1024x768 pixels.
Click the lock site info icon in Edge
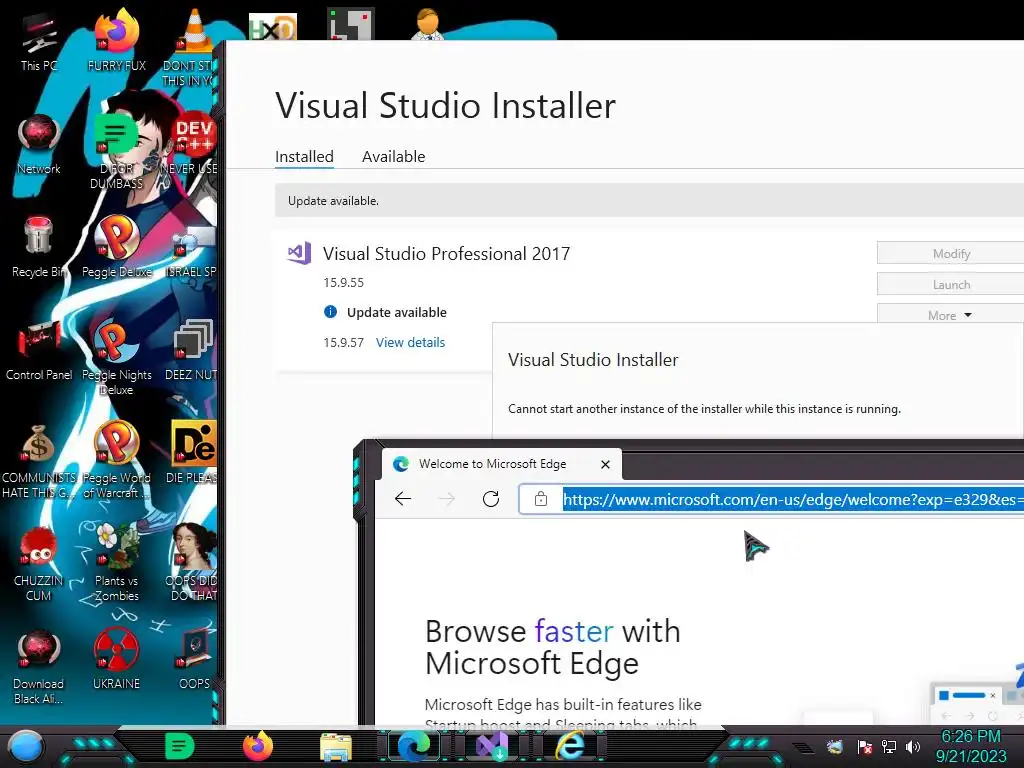tap(541, 500)
